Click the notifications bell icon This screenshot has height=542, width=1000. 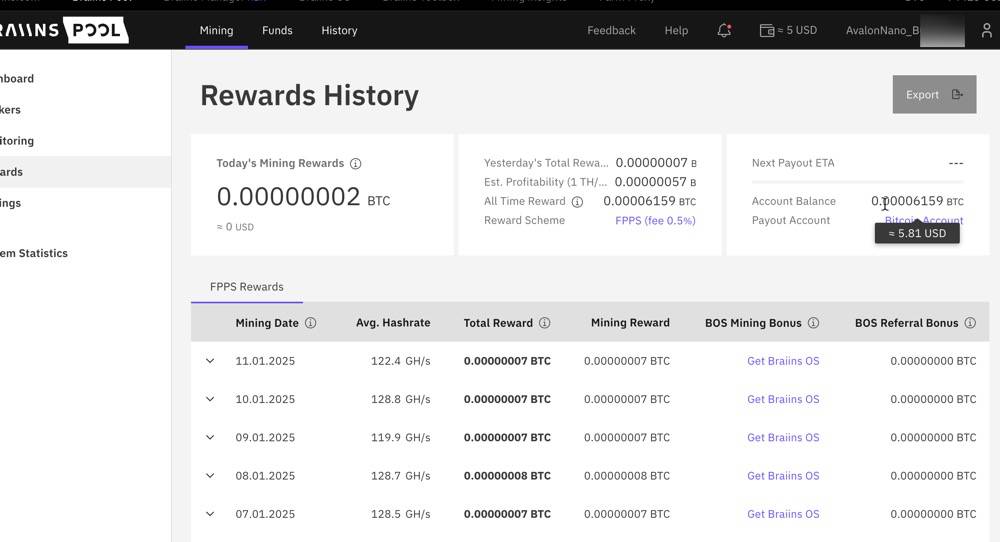[724, 31]
